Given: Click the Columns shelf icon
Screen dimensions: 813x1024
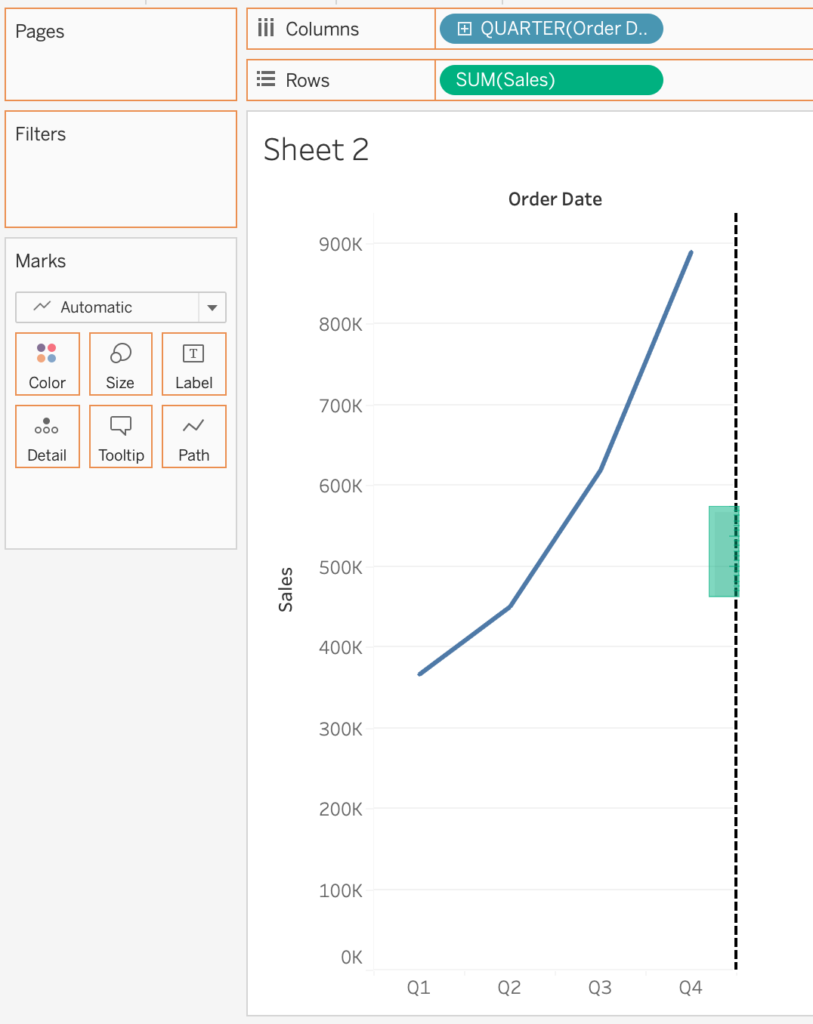Looking at the screenshot, I should coord(266,29).
